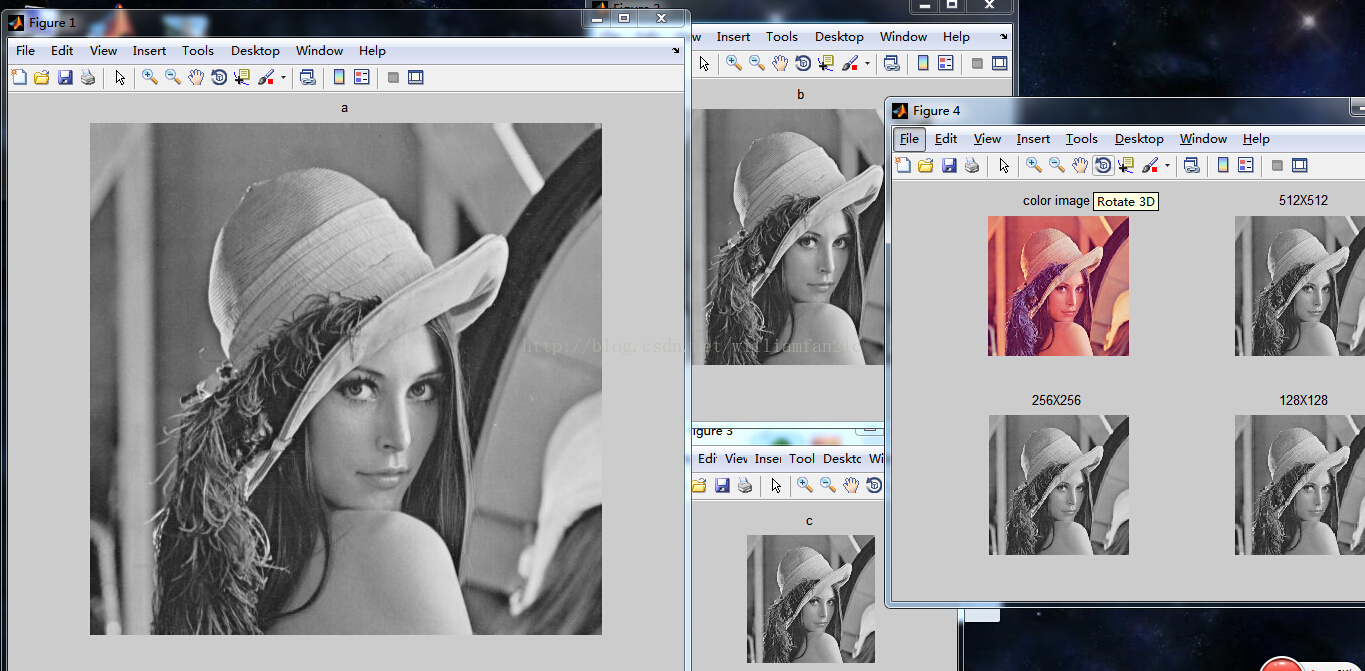Open File menu in Figure 4
This screenshot has height=671, width=1365.
point(909,139)
